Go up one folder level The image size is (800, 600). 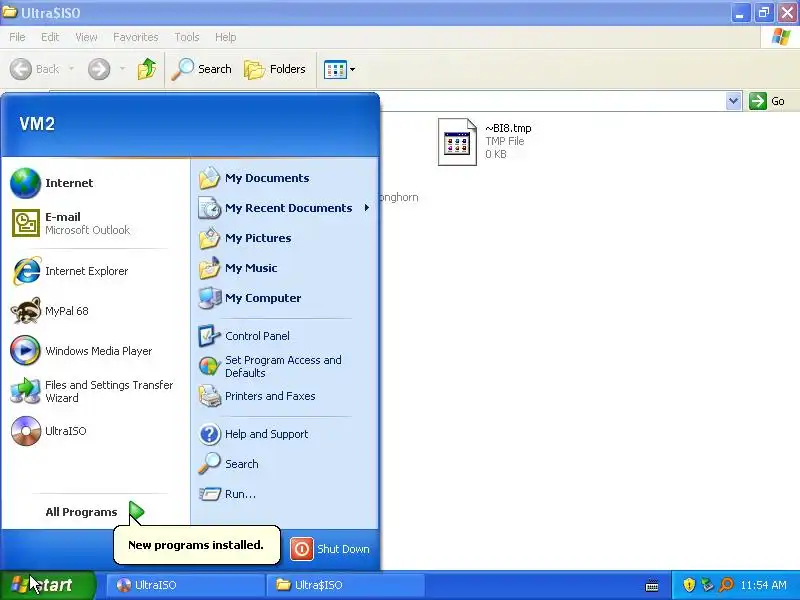click(x=147, y=69)
